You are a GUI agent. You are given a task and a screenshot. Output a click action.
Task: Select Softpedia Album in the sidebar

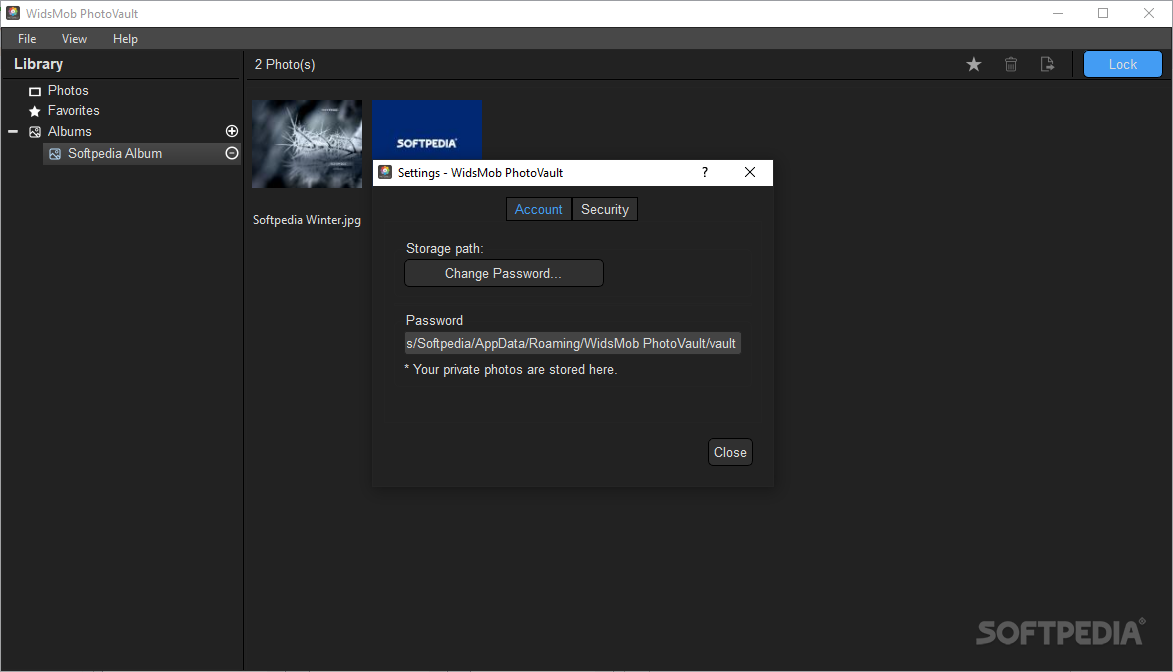pyautogui.click(x=141, y=153)
